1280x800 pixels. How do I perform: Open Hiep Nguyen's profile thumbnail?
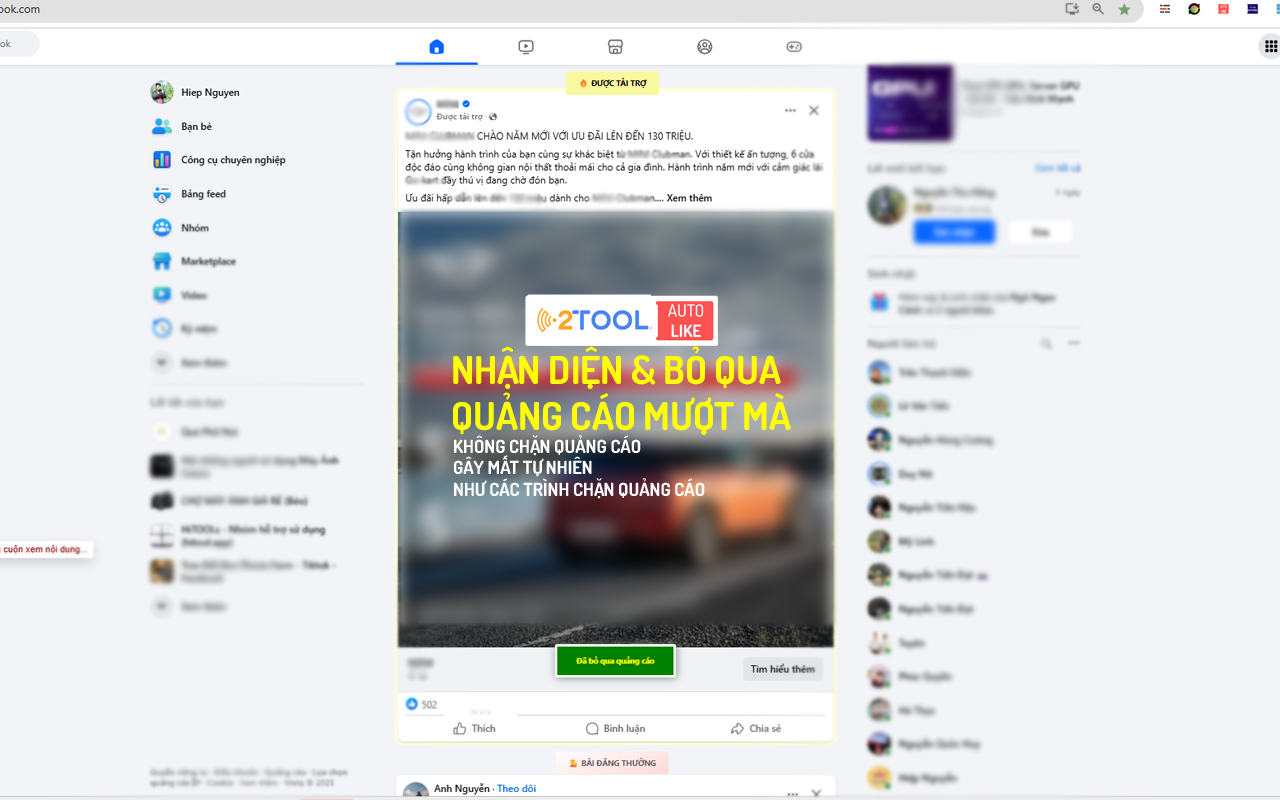click(162, 92)
